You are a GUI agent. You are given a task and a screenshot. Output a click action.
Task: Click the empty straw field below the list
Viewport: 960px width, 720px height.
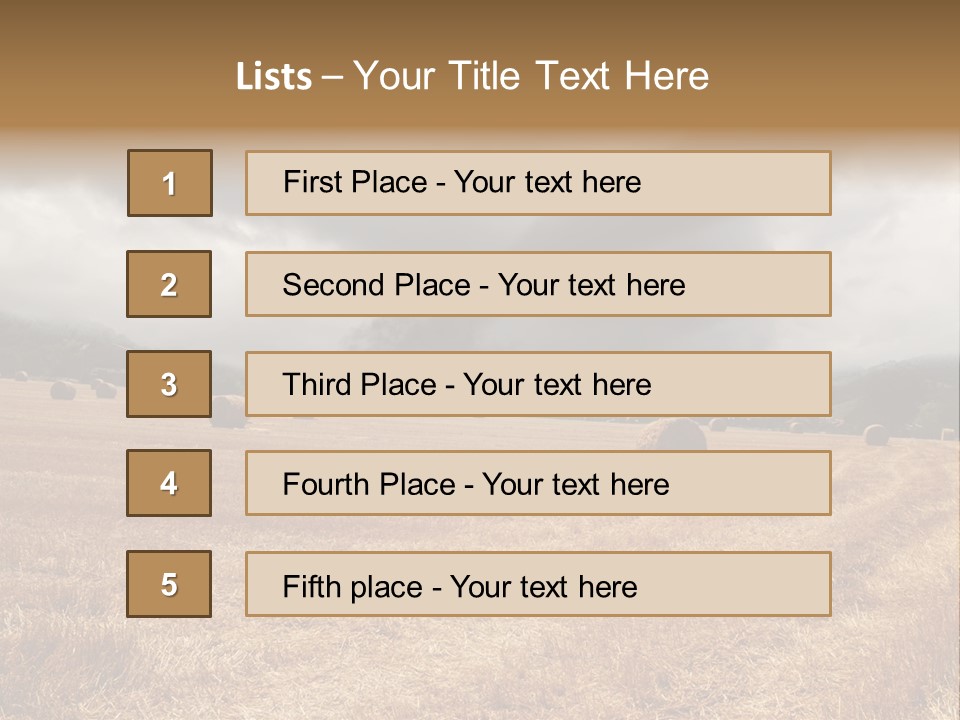tap(480, 670)
